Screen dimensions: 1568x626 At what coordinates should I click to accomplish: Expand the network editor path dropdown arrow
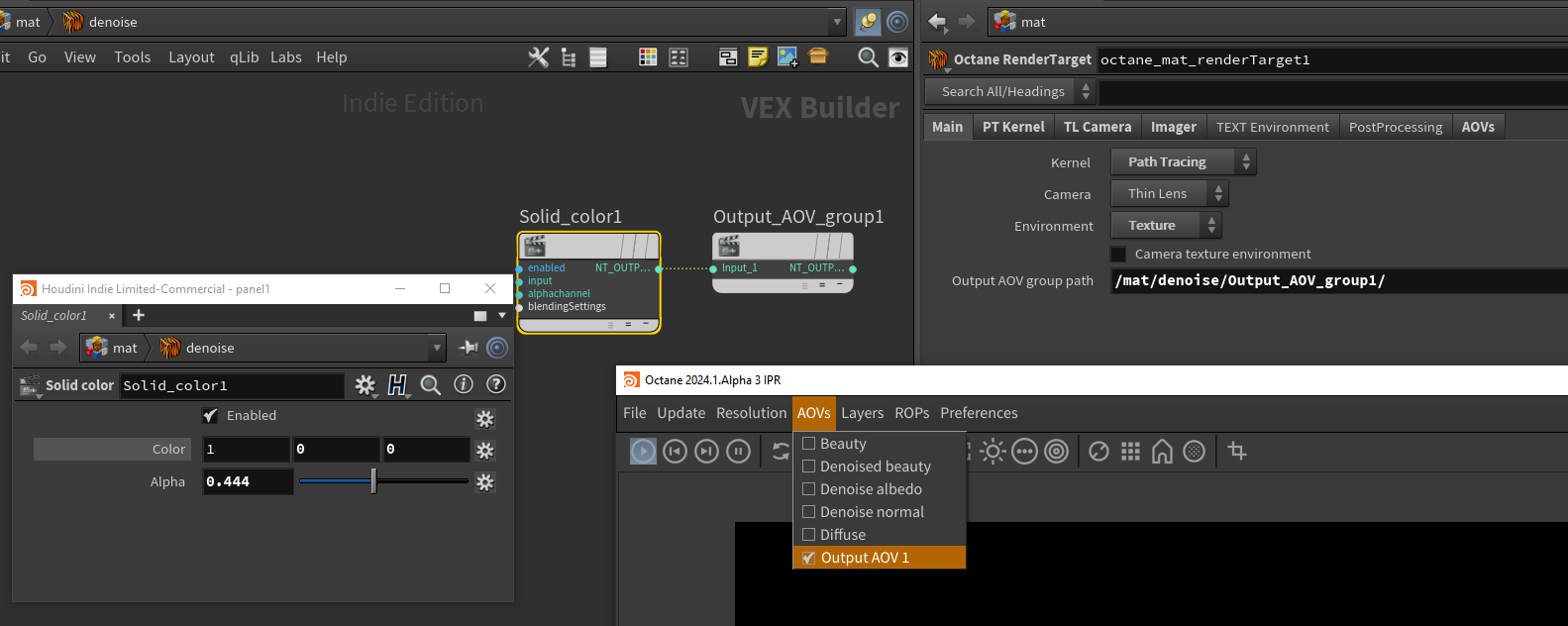(837, 22)
